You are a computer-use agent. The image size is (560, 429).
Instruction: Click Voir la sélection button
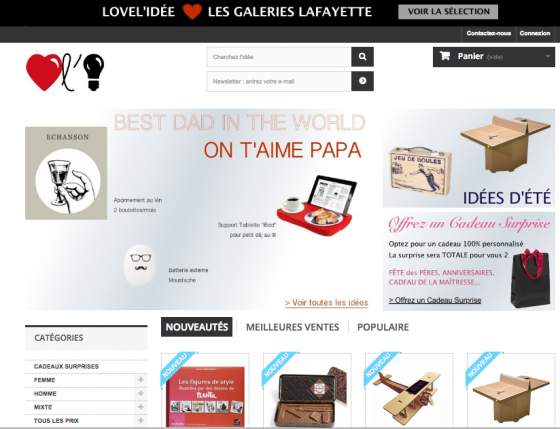[448, 12]
